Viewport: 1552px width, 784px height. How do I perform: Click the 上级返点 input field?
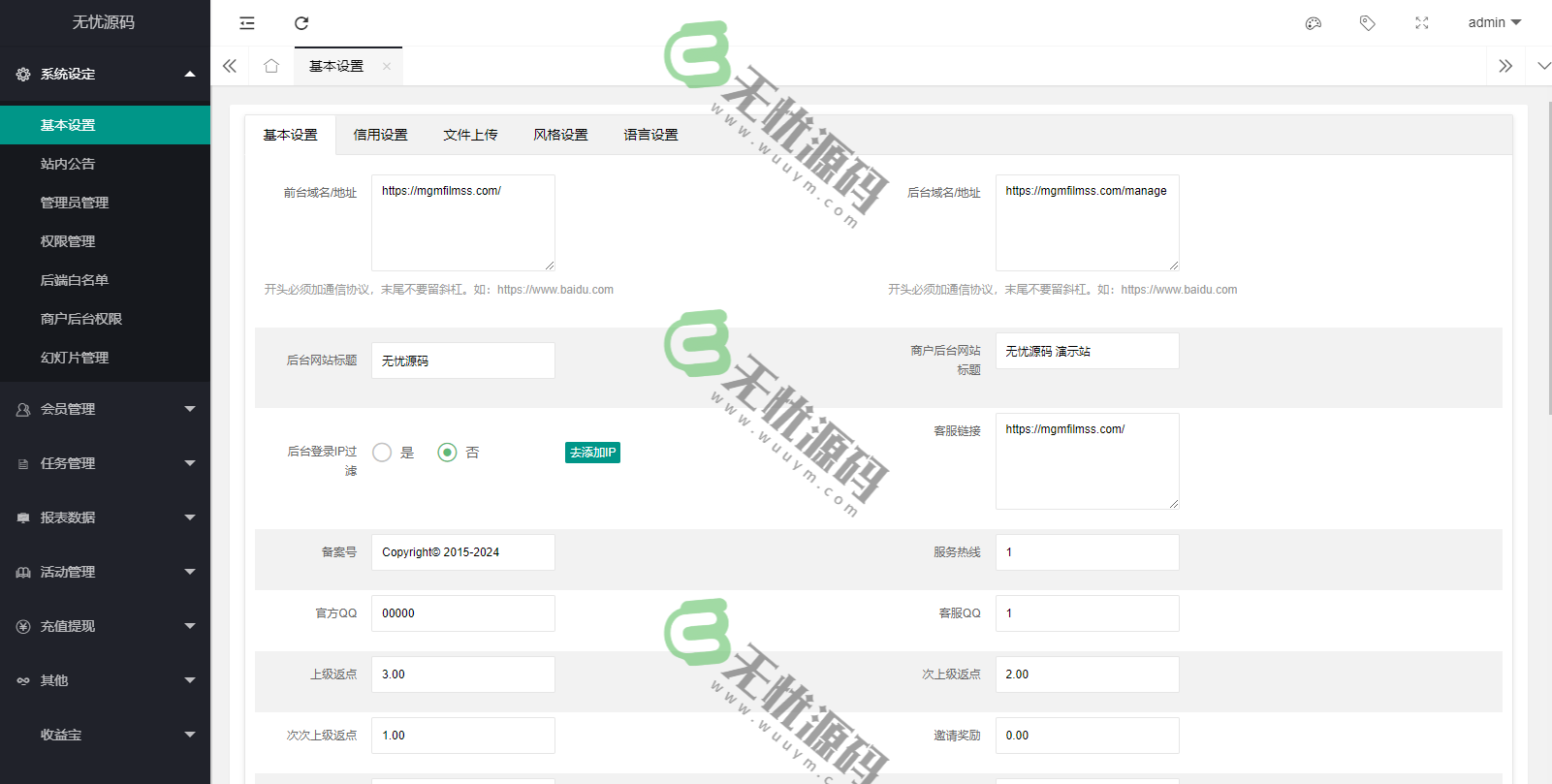[463, 674]
